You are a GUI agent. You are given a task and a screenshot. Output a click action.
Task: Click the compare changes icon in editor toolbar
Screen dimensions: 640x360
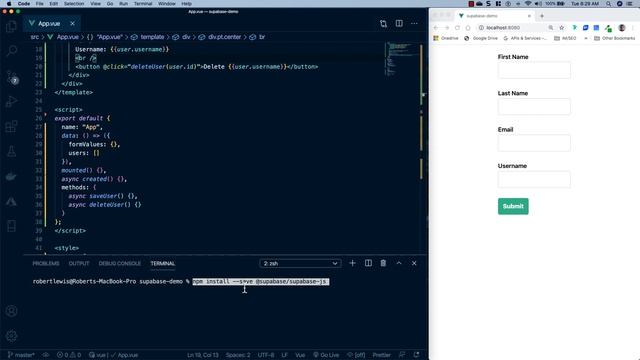(383, 24)
